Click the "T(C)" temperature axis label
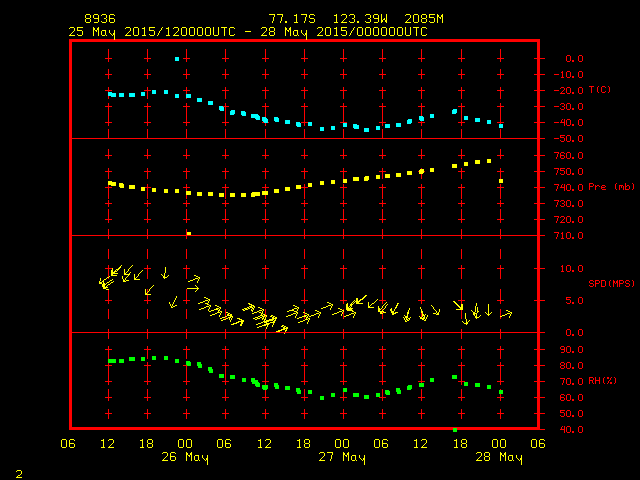The height and width of the screenshot is (480, 640). tap(600, 89)
